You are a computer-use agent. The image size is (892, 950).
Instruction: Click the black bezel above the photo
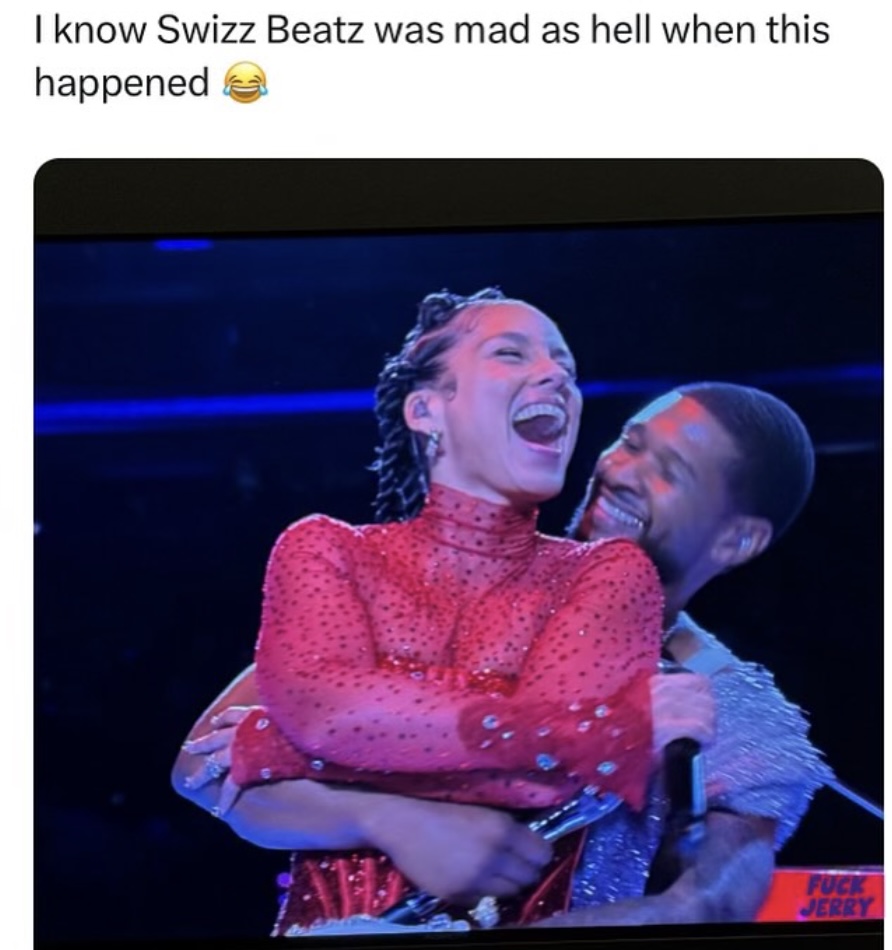458,195
